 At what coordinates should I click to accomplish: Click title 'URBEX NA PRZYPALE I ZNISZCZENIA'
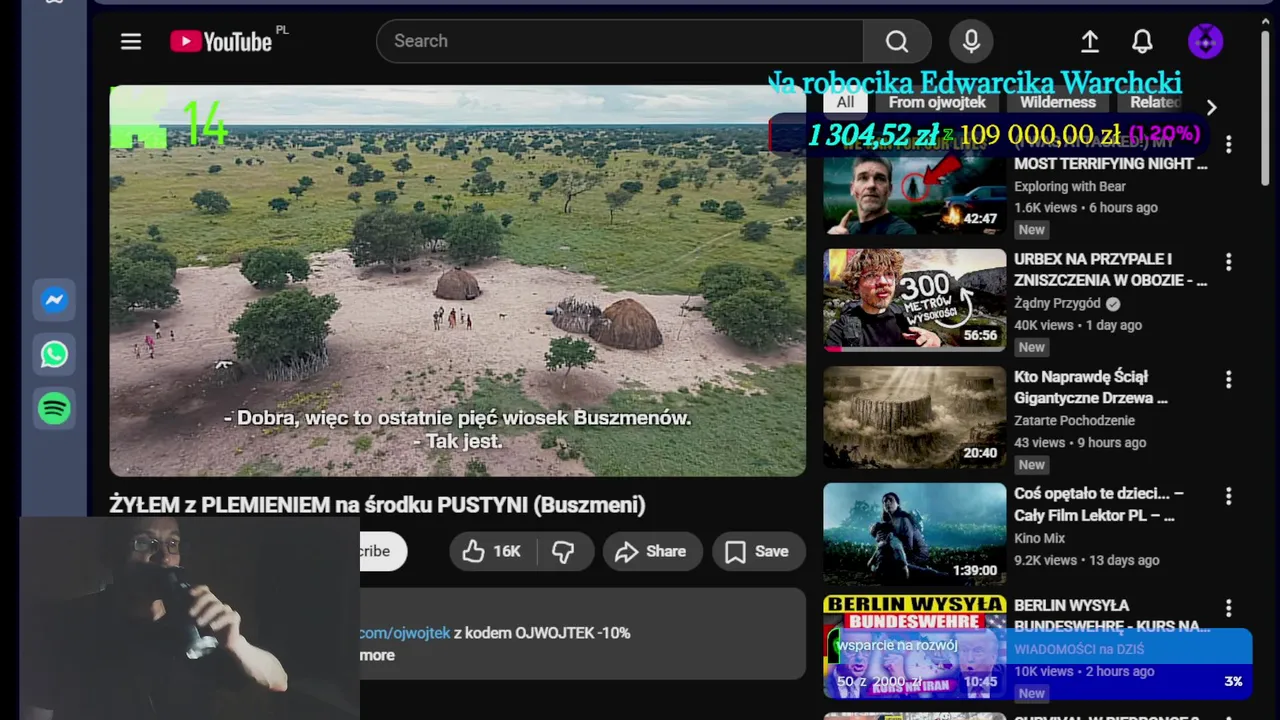coord(1110,270)
